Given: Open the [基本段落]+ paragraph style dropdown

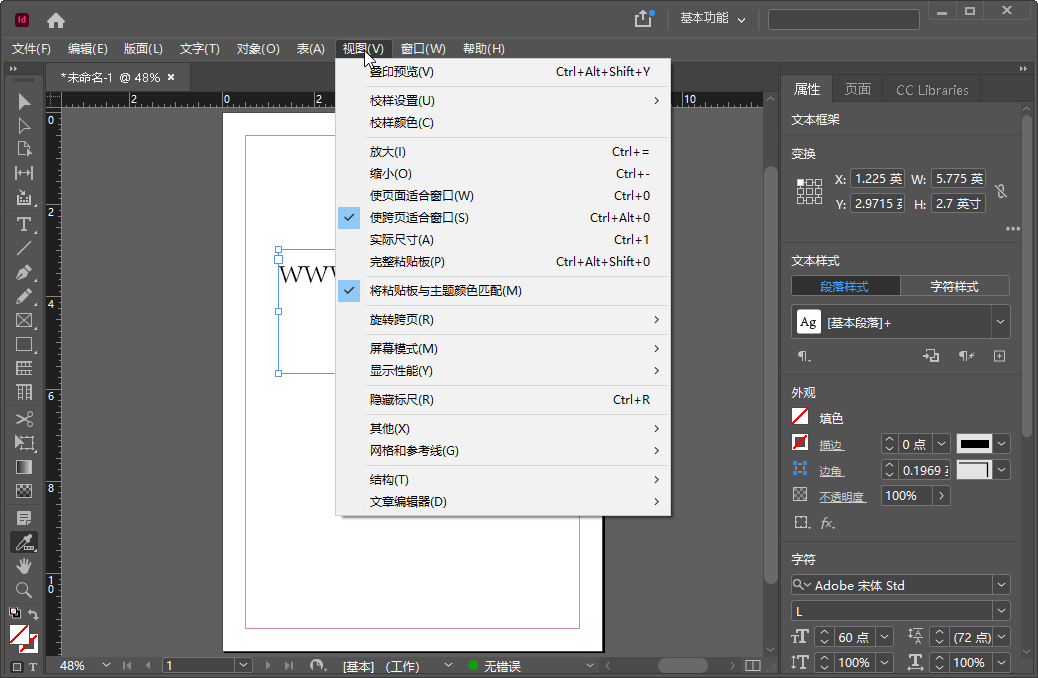Looking at the screenshot, I should (1001, 321).
